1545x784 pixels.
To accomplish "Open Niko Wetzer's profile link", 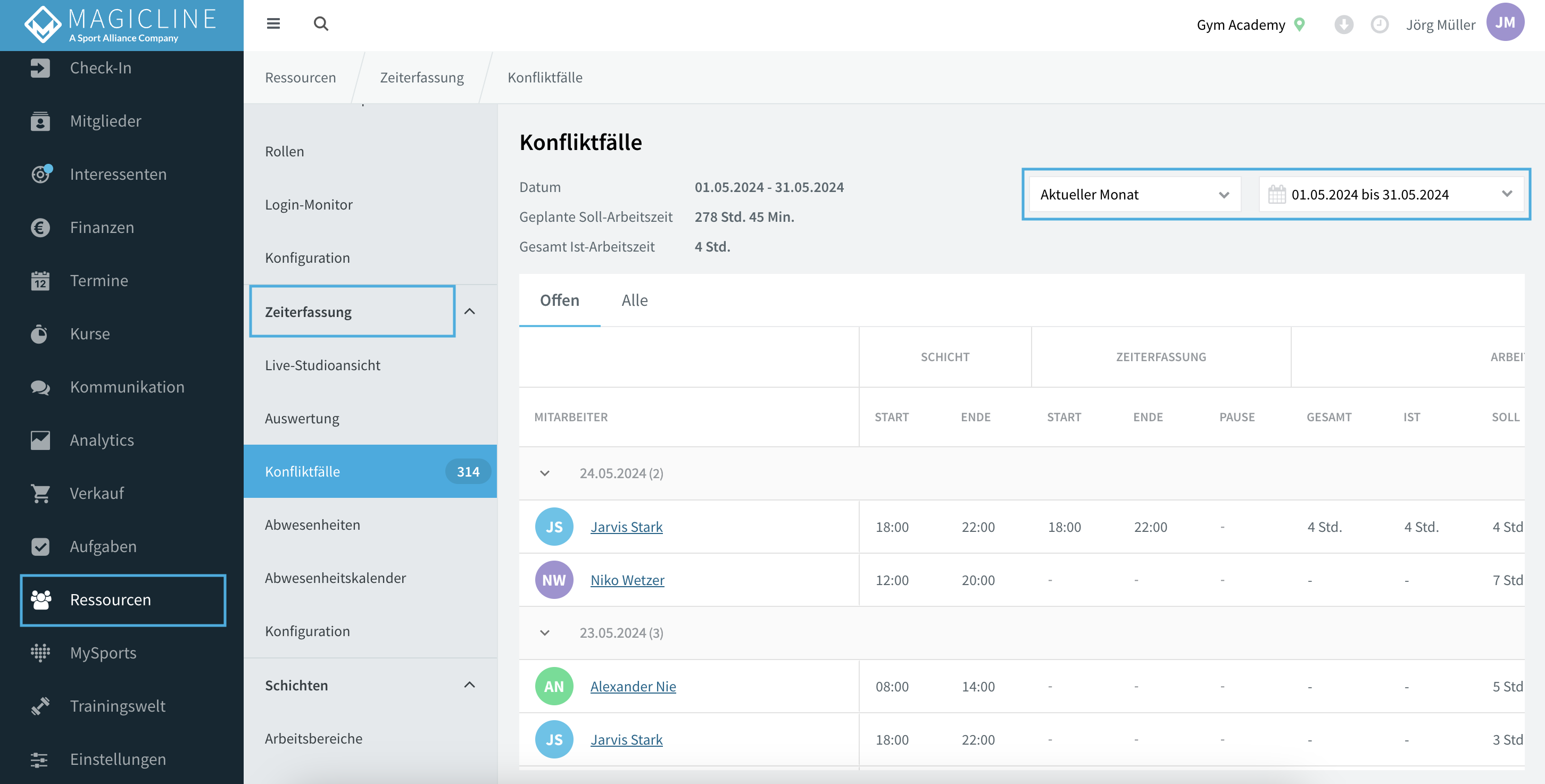I will (x=627, y=580).
